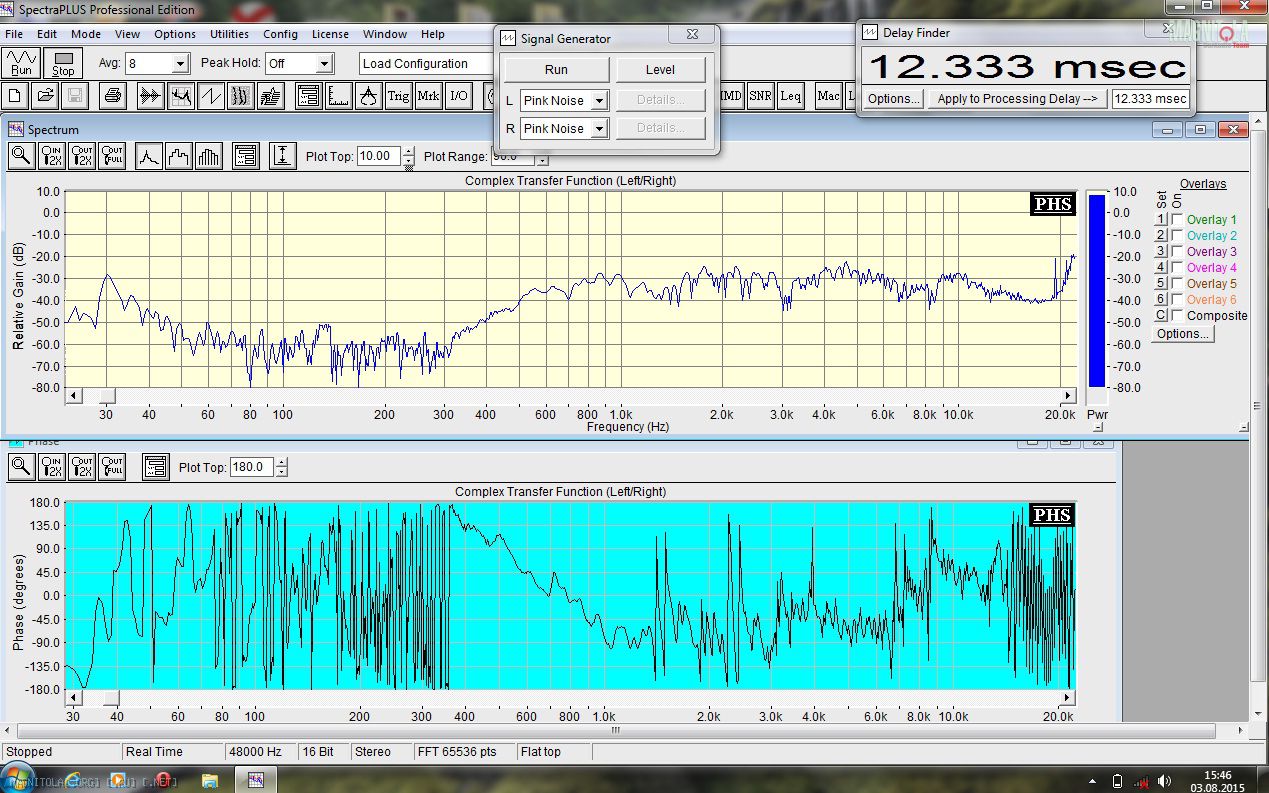Select the Trig trigger toolbar icon
This screenshot has width=1269, height=793.
(398, 96)
